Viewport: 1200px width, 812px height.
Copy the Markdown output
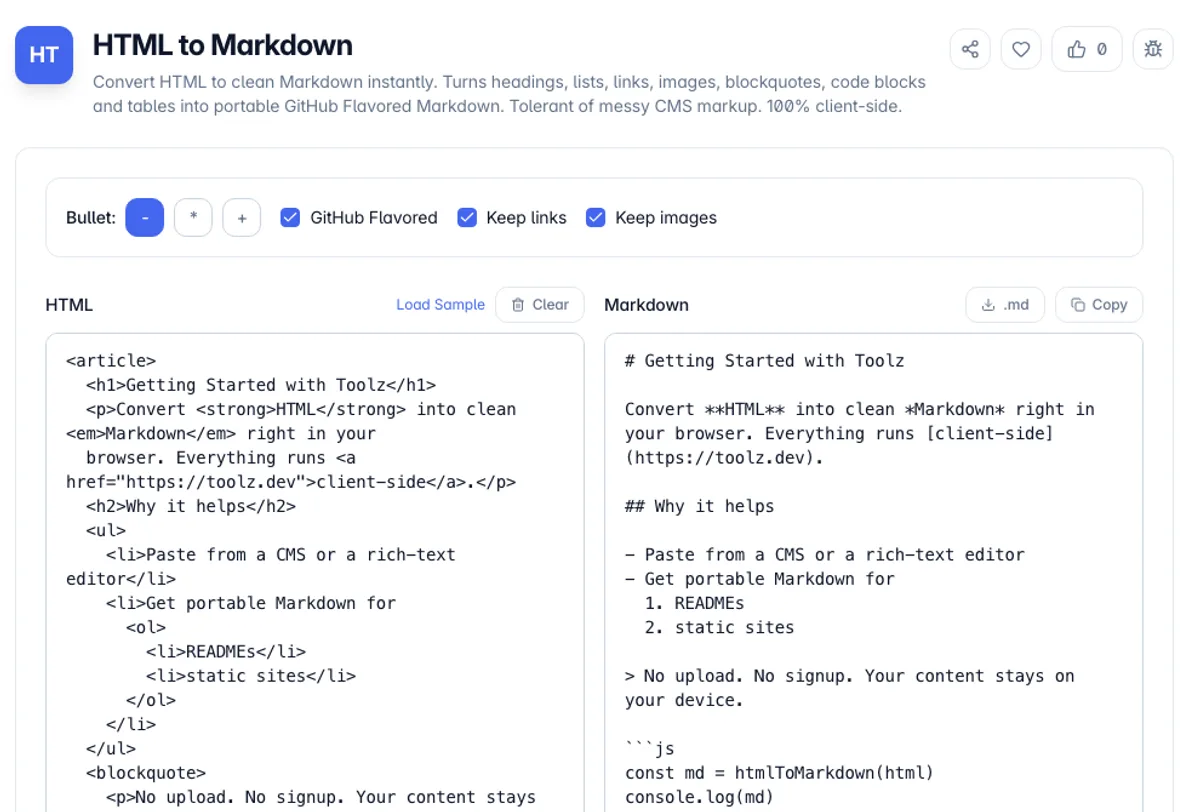1099,305
